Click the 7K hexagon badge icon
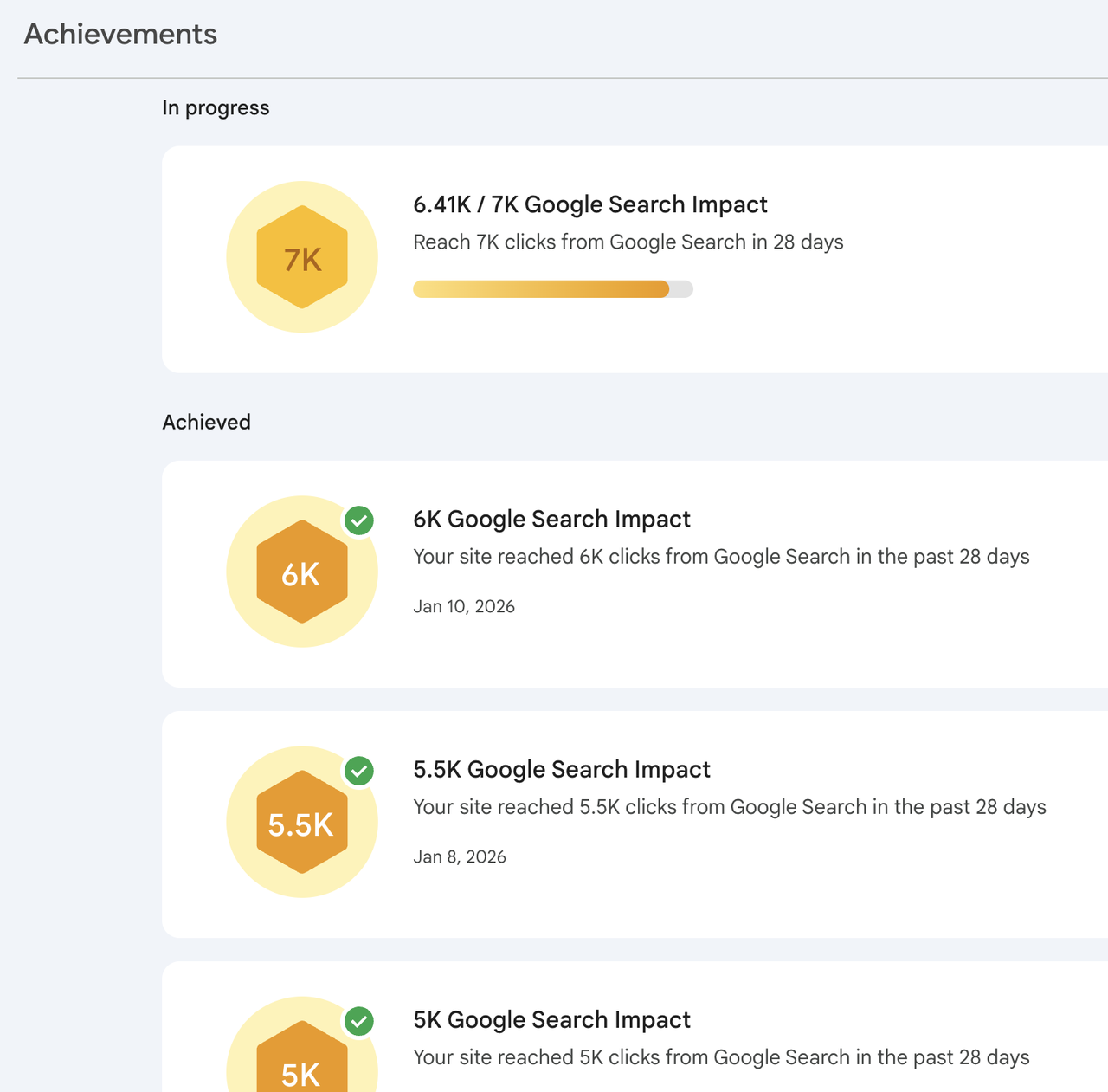Viewport: 1108px width, 1092px height. coord(302,257)
